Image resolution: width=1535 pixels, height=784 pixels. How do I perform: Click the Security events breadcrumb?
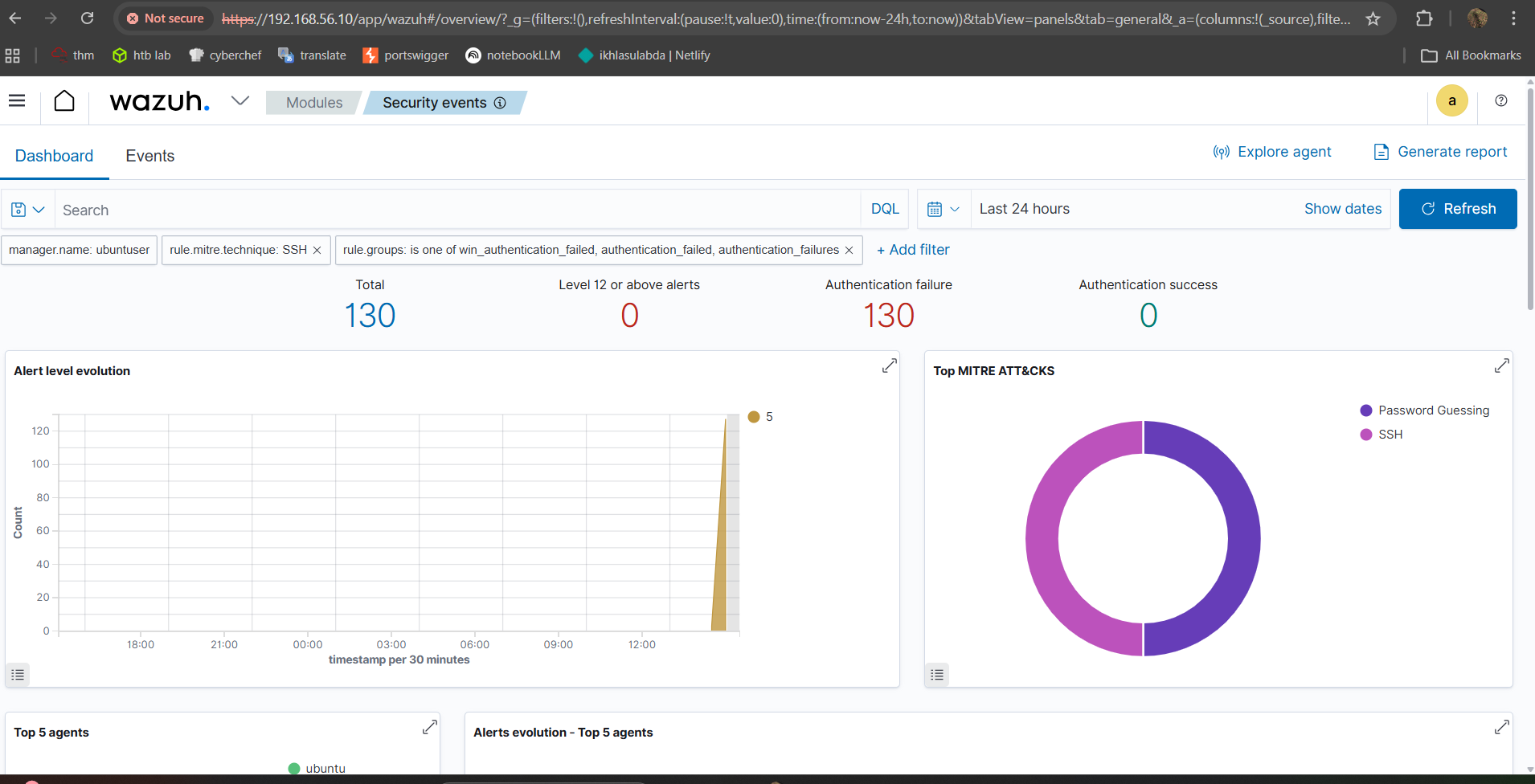pos(435,103)
